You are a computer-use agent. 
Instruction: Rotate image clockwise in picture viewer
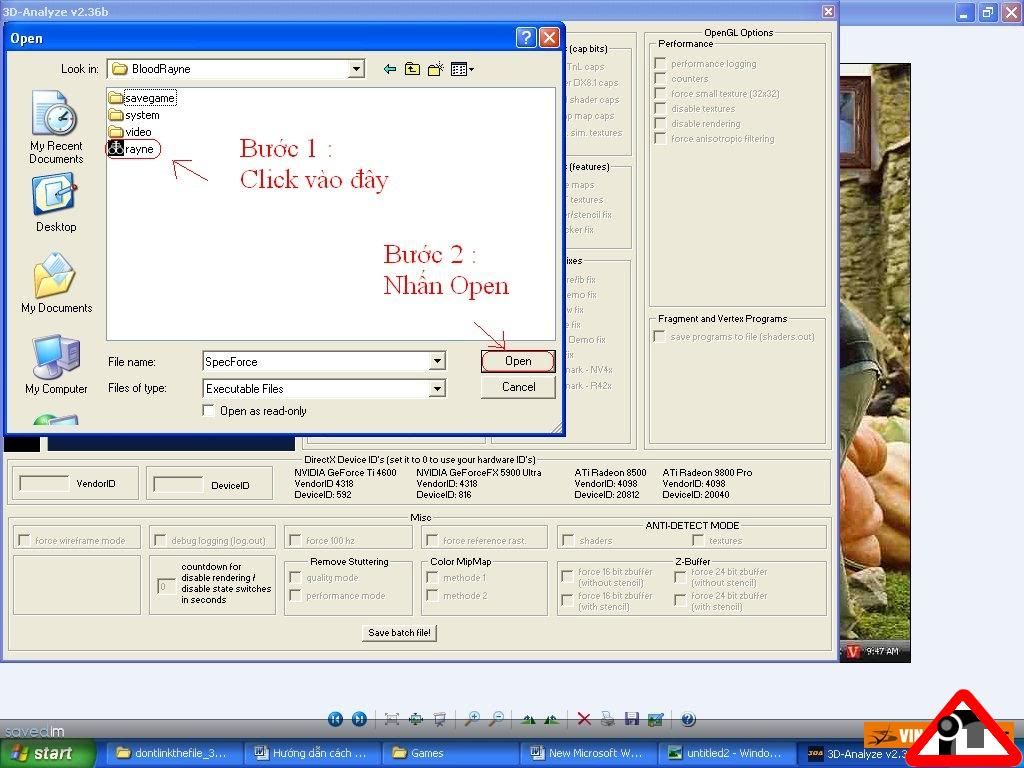pos(528,719)
